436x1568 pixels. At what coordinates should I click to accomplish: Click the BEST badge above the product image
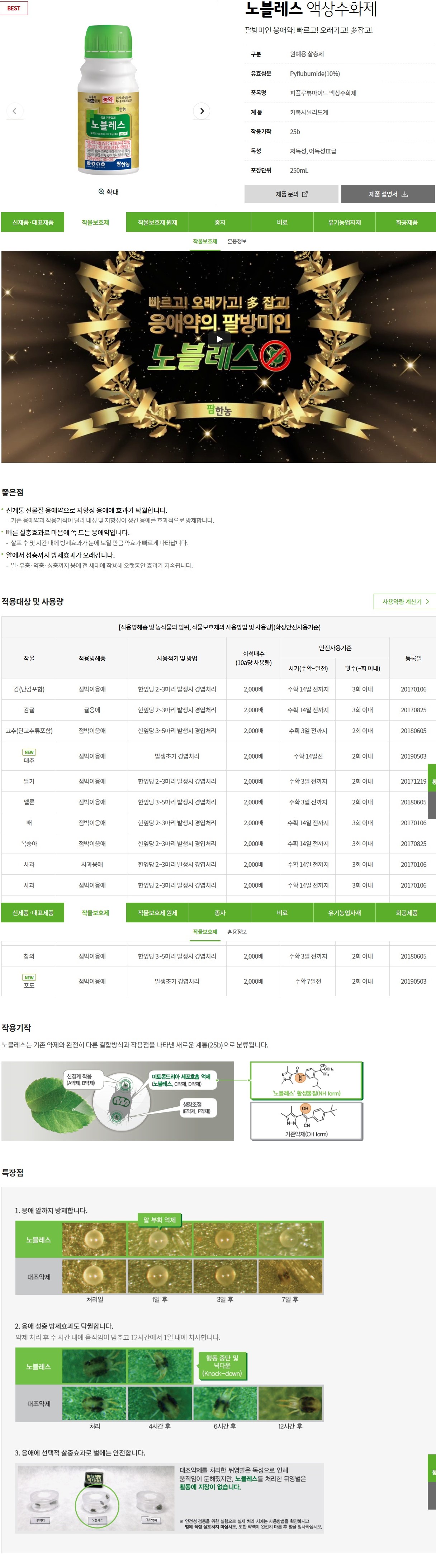coord(13,8)
